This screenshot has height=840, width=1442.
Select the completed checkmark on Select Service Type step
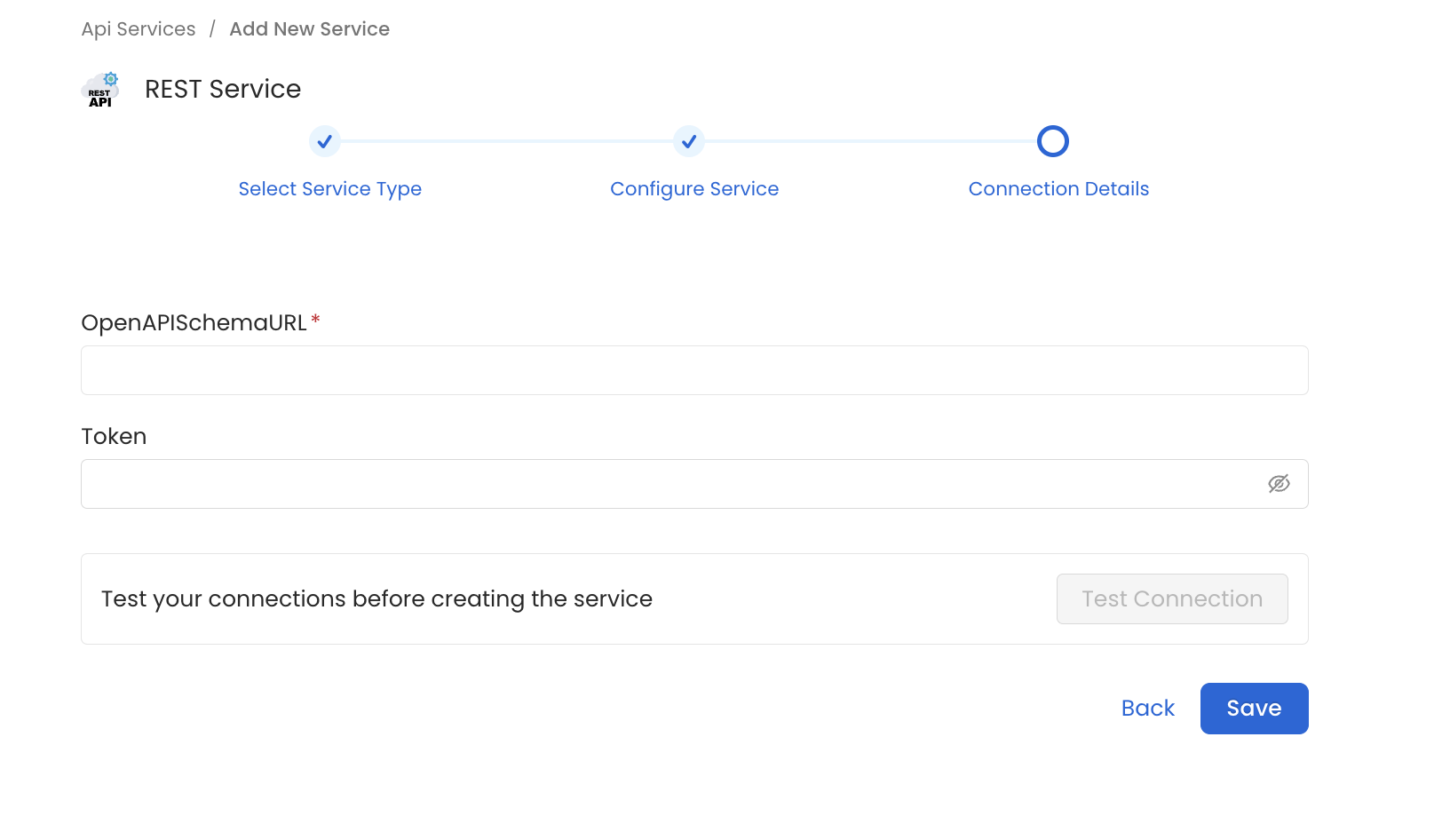pos(324,141)
